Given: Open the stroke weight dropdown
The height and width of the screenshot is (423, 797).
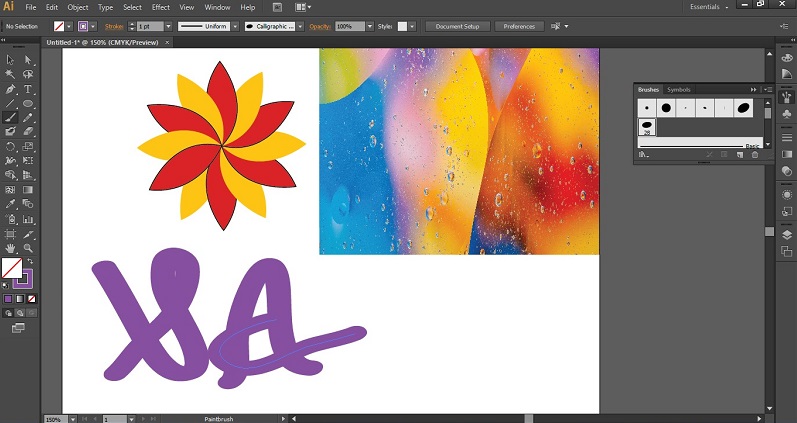Looking at the screenshot, I should pos(167,26).
